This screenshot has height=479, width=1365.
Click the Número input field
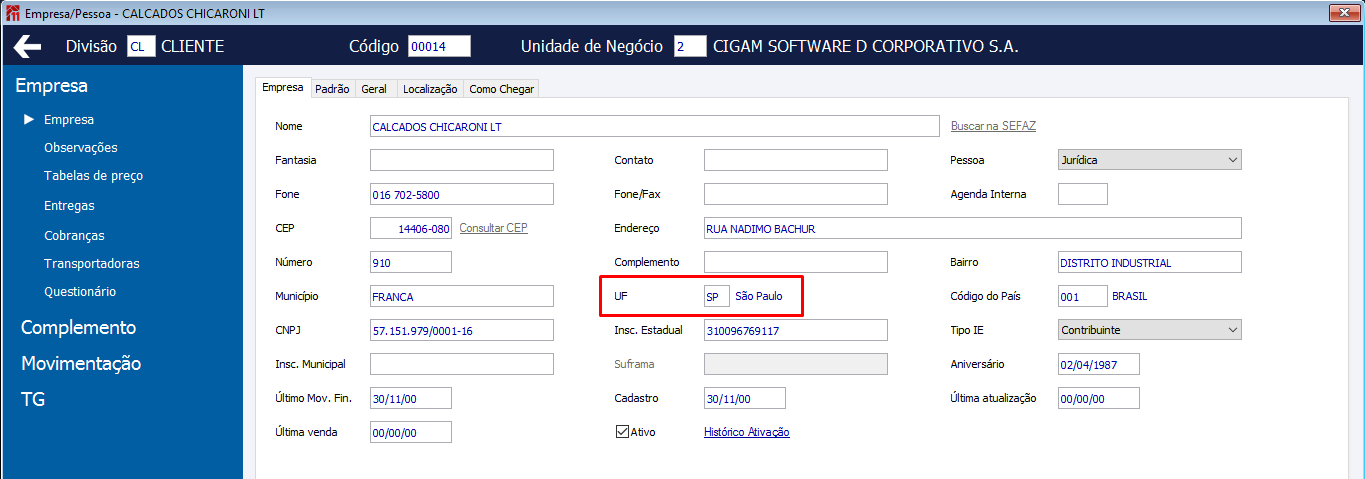[411, 262]
